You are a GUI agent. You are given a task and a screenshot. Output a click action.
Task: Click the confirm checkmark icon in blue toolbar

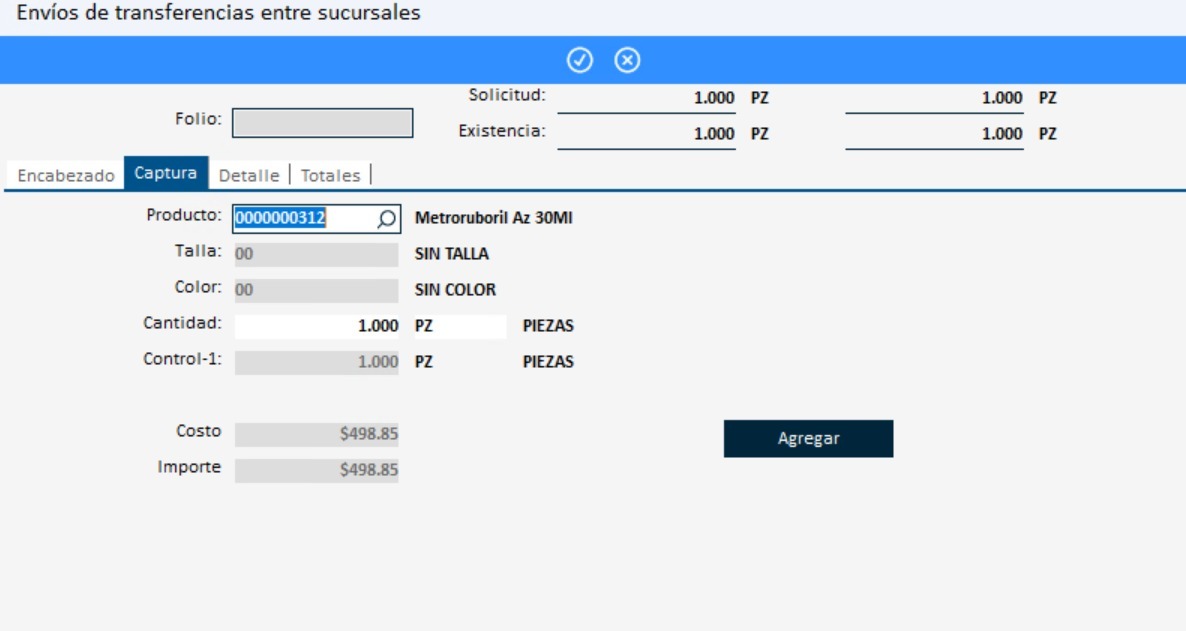(579, 61)
